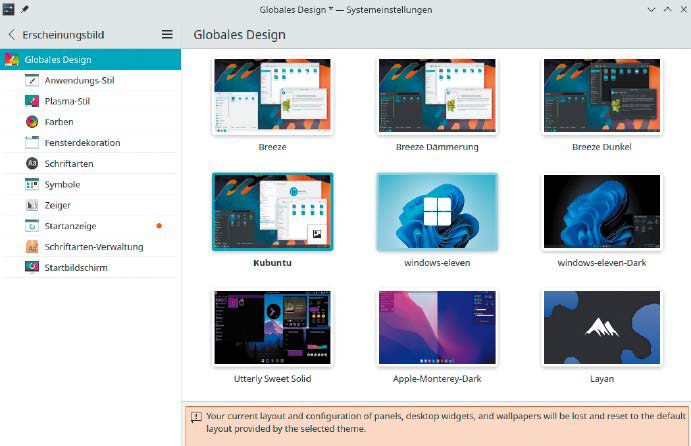The height and width of the screenshot is (446, 691).
Task: Maximize the Systemeinstellungen window
Action: pos(668,9)
